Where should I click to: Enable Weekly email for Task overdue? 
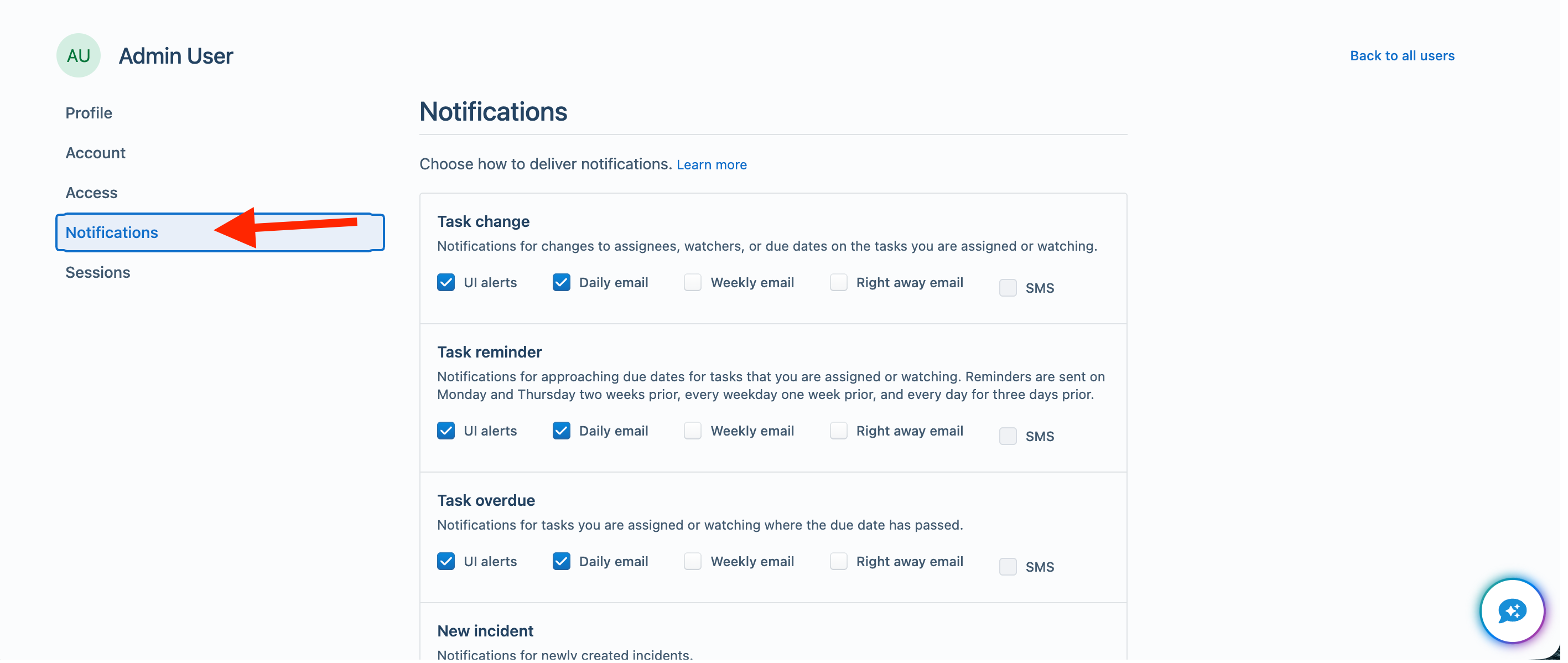click(x=693, y=561)
